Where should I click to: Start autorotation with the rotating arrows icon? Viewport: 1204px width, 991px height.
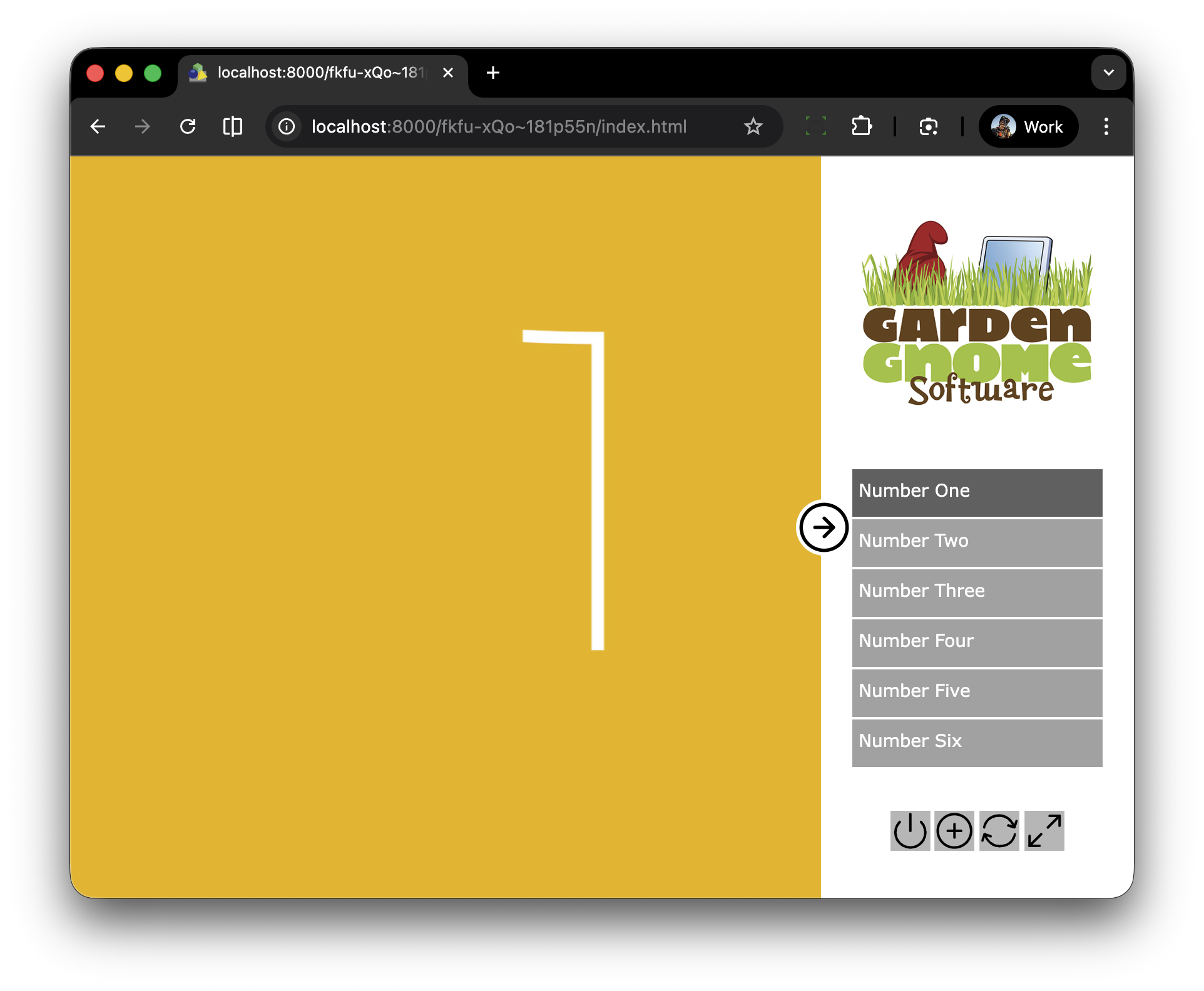(999, 831)
